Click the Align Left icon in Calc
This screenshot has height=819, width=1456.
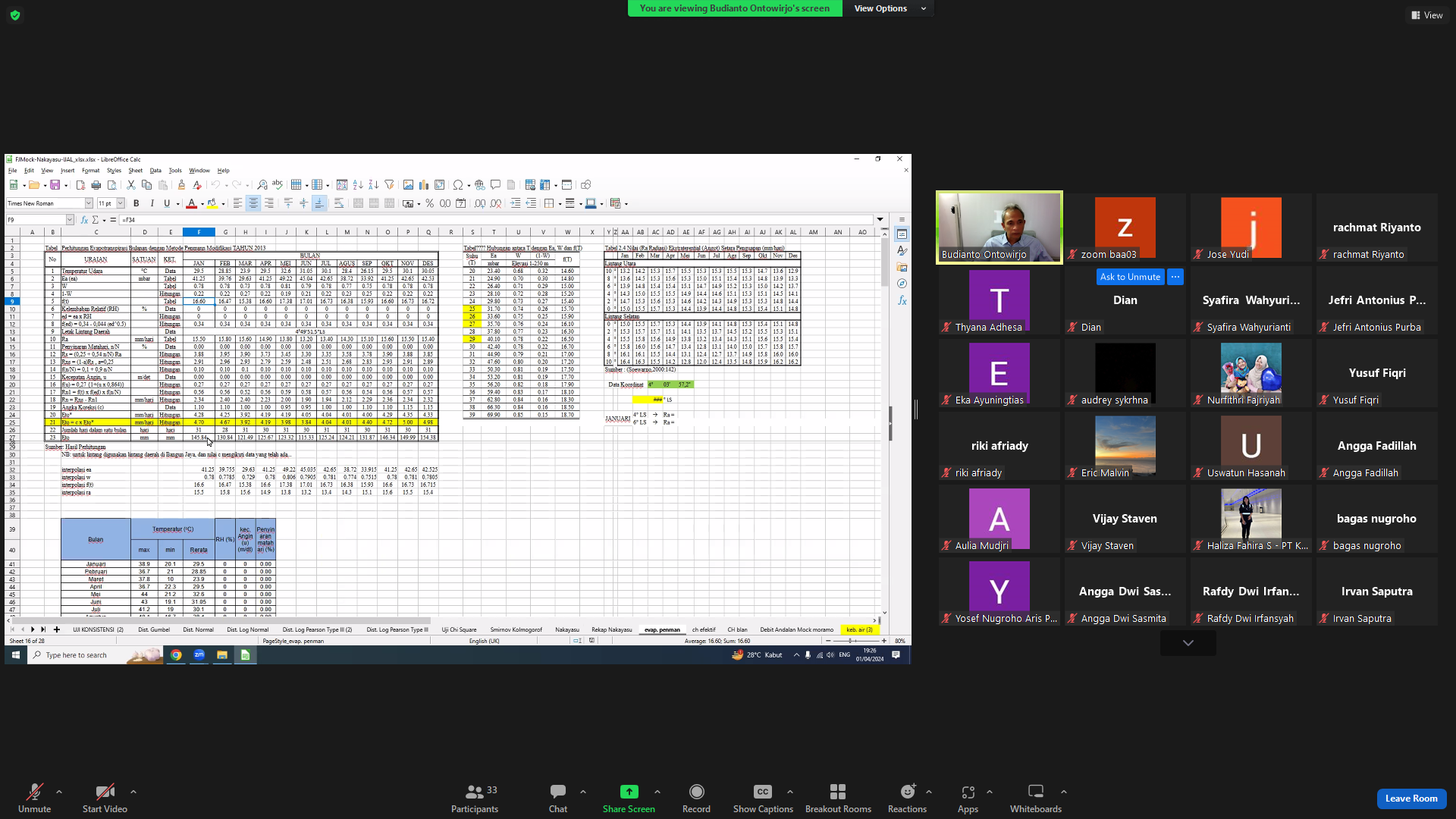coord(238,203)
